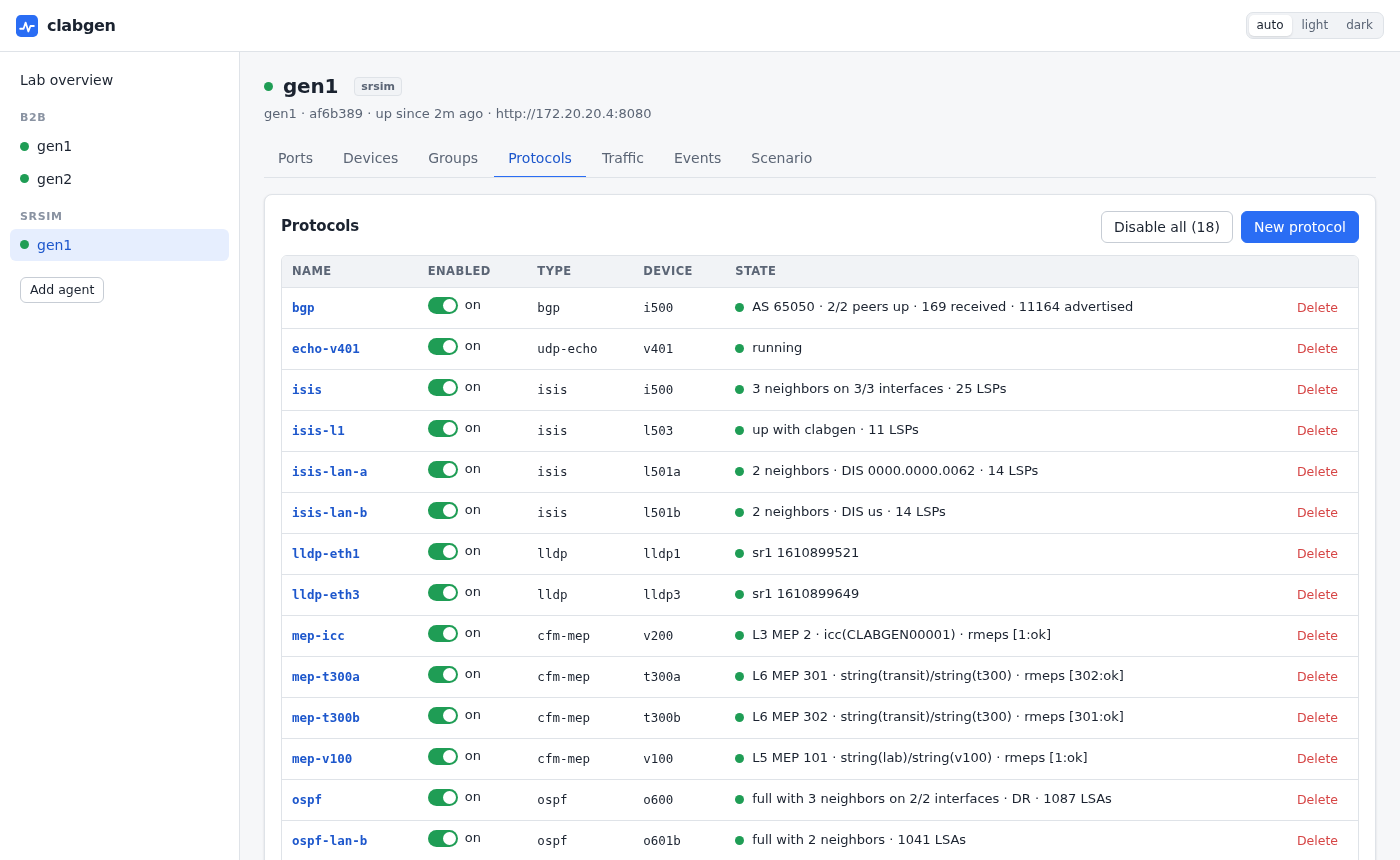This screenshot has height=860, width=1400.
Task: Switch to the light theme
Action: click(x=1315, y=25)
